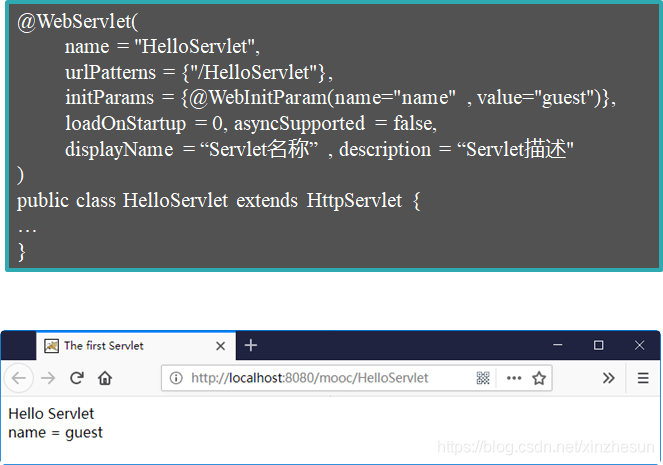
Task: Reload the HelloServlet page
Action: [77, 377]
